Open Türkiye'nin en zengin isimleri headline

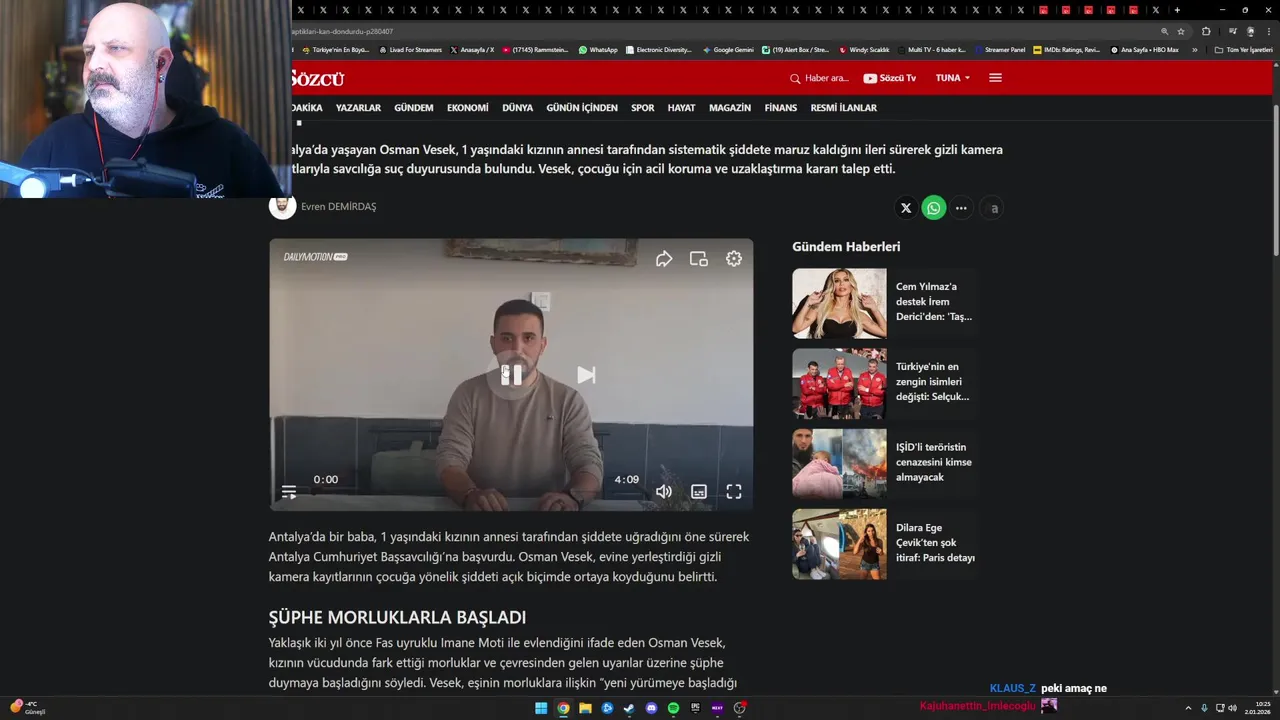pos(932,382)
